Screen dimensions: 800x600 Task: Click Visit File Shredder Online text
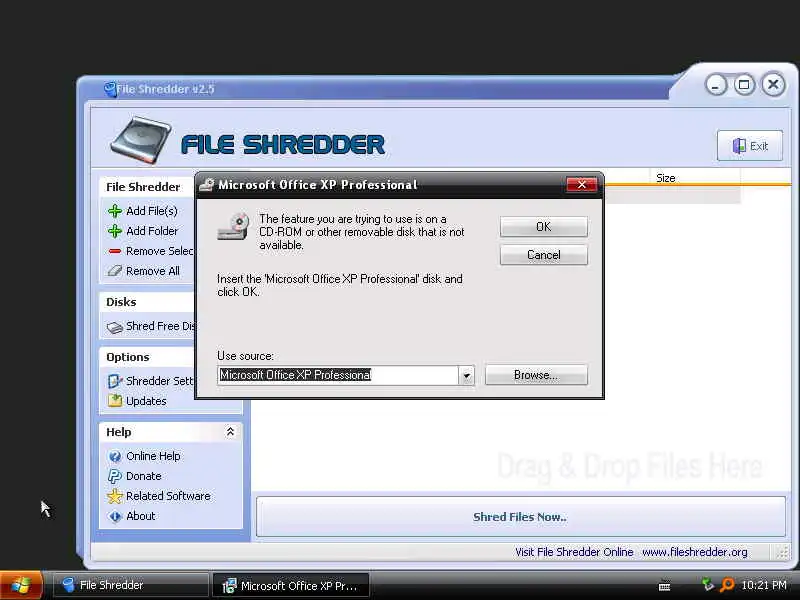point(574,552)
